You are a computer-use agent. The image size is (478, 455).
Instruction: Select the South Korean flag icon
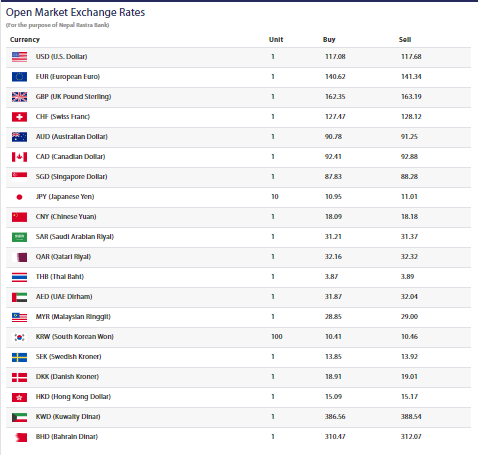(x=19, y=337)
